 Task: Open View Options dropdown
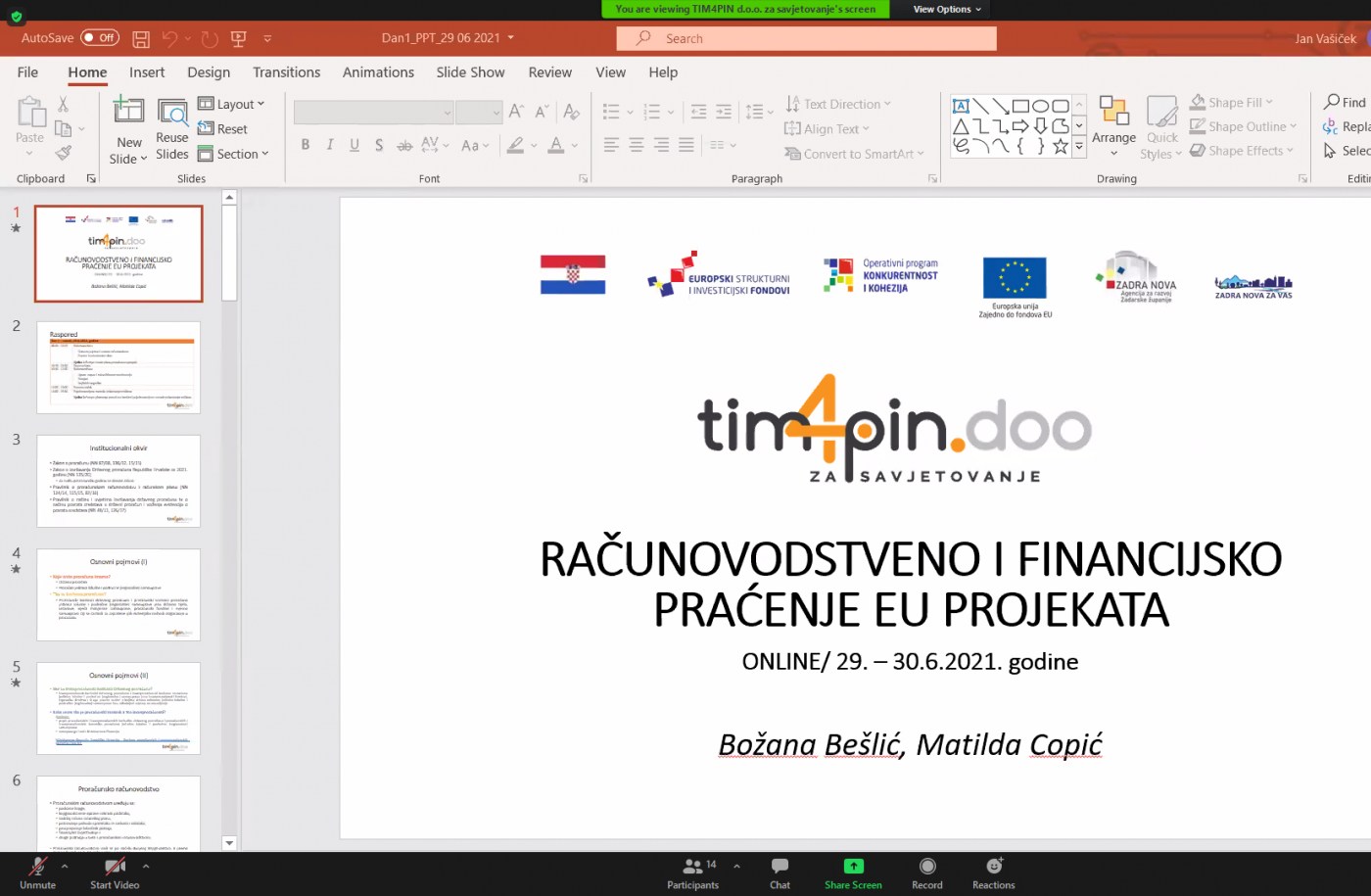point(946,9)
